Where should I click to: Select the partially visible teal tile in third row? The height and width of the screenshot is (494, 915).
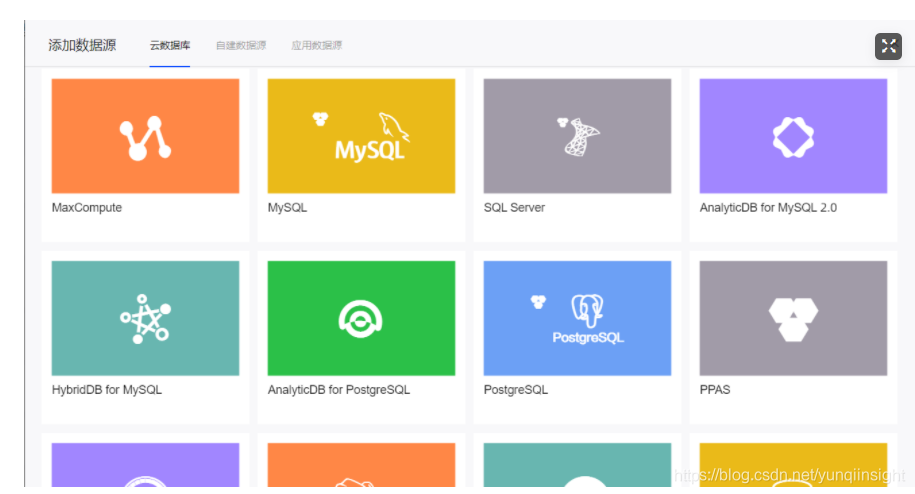tap(577, 465)
